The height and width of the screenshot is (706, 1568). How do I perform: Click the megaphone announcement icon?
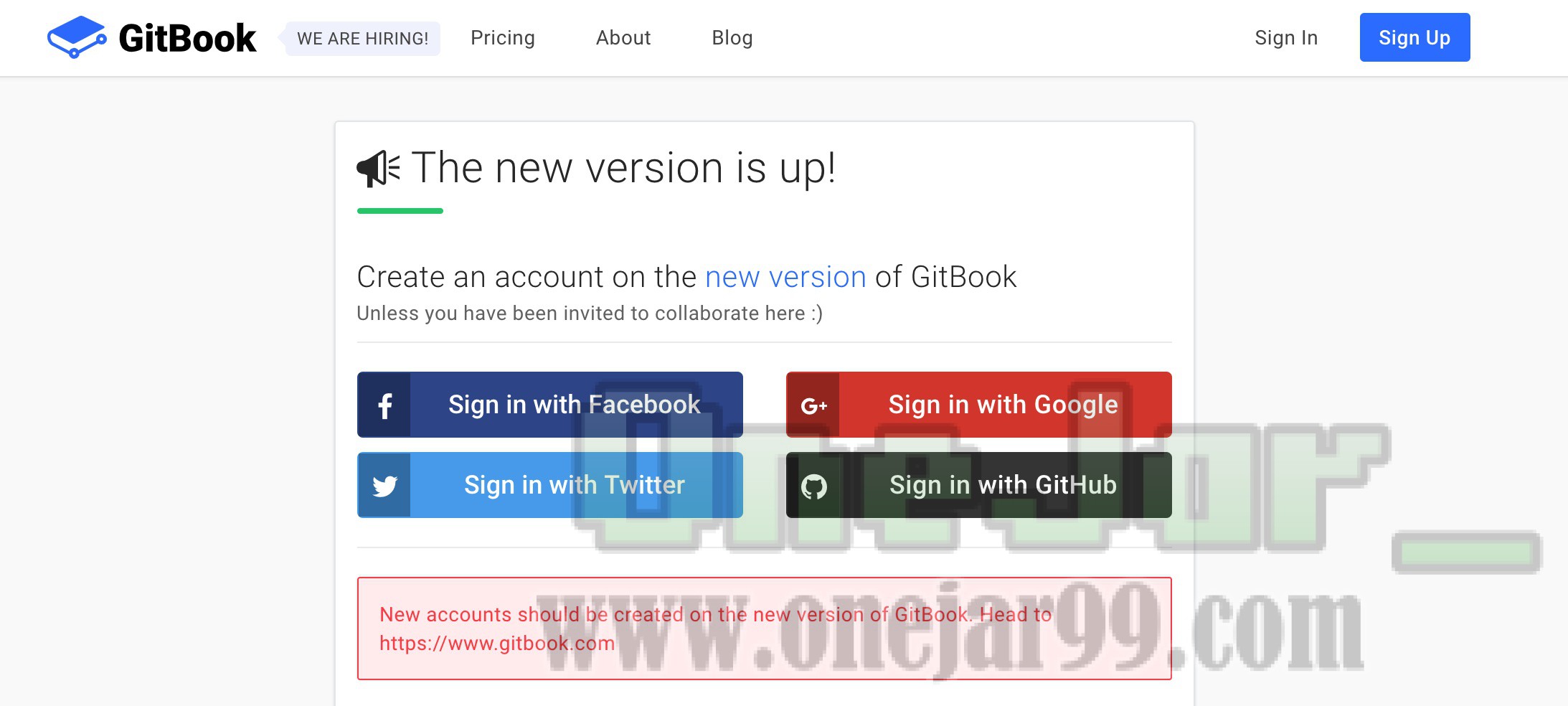click(x=378, y=169)
